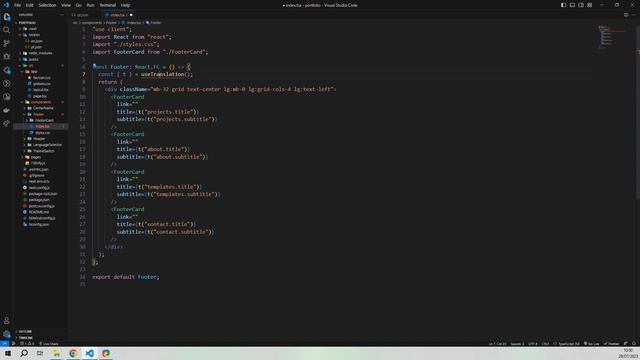Toggle bottom panel layout button

pyautogui.click(x=572, y=5)
